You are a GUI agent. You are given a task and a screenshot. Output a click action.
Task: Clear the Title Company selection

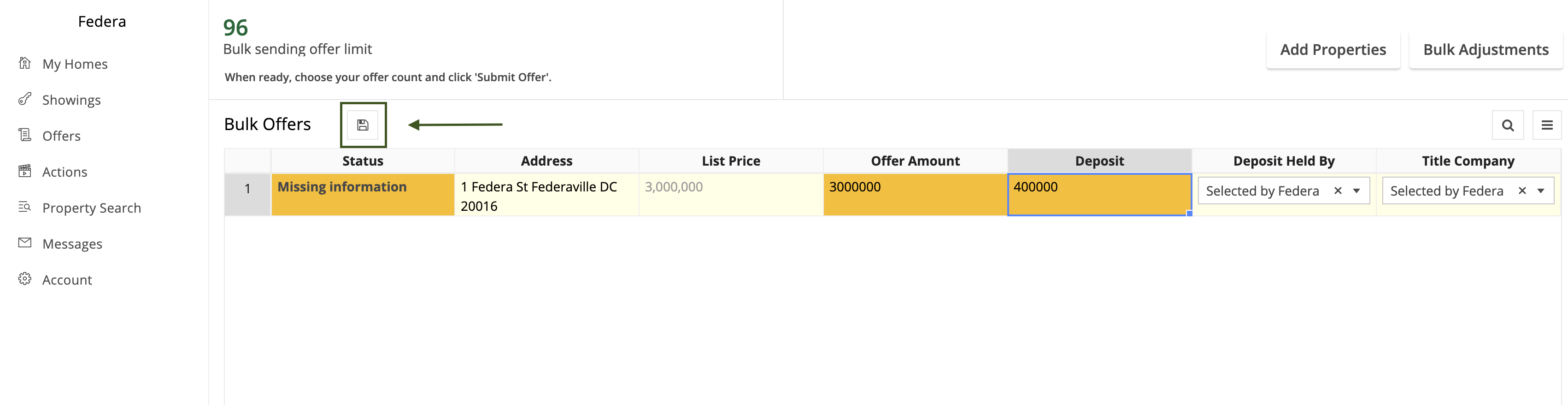(x=1522, y=191)
